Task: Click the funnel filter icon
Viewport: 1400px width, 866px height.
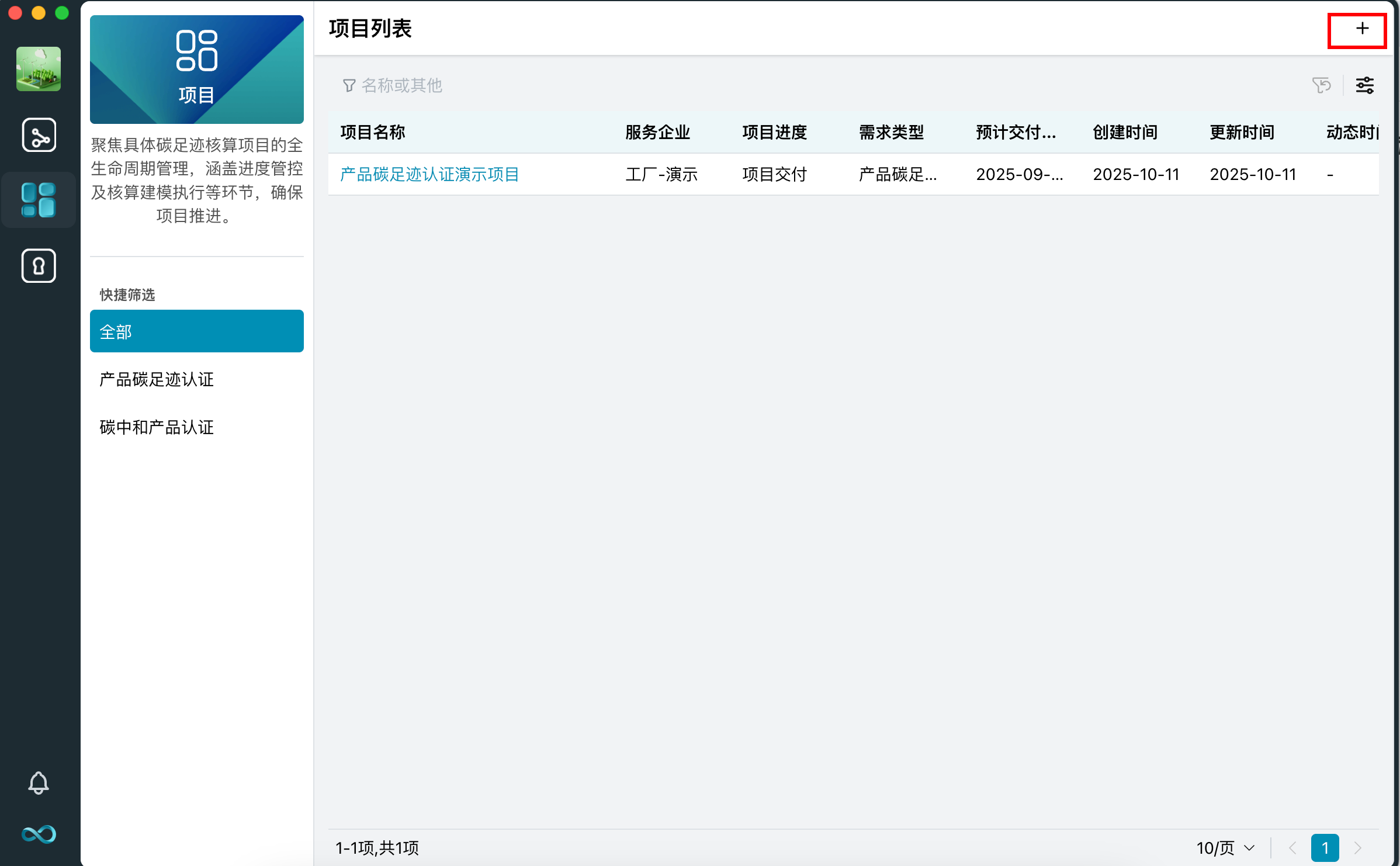Action: [x=349, y=86]
